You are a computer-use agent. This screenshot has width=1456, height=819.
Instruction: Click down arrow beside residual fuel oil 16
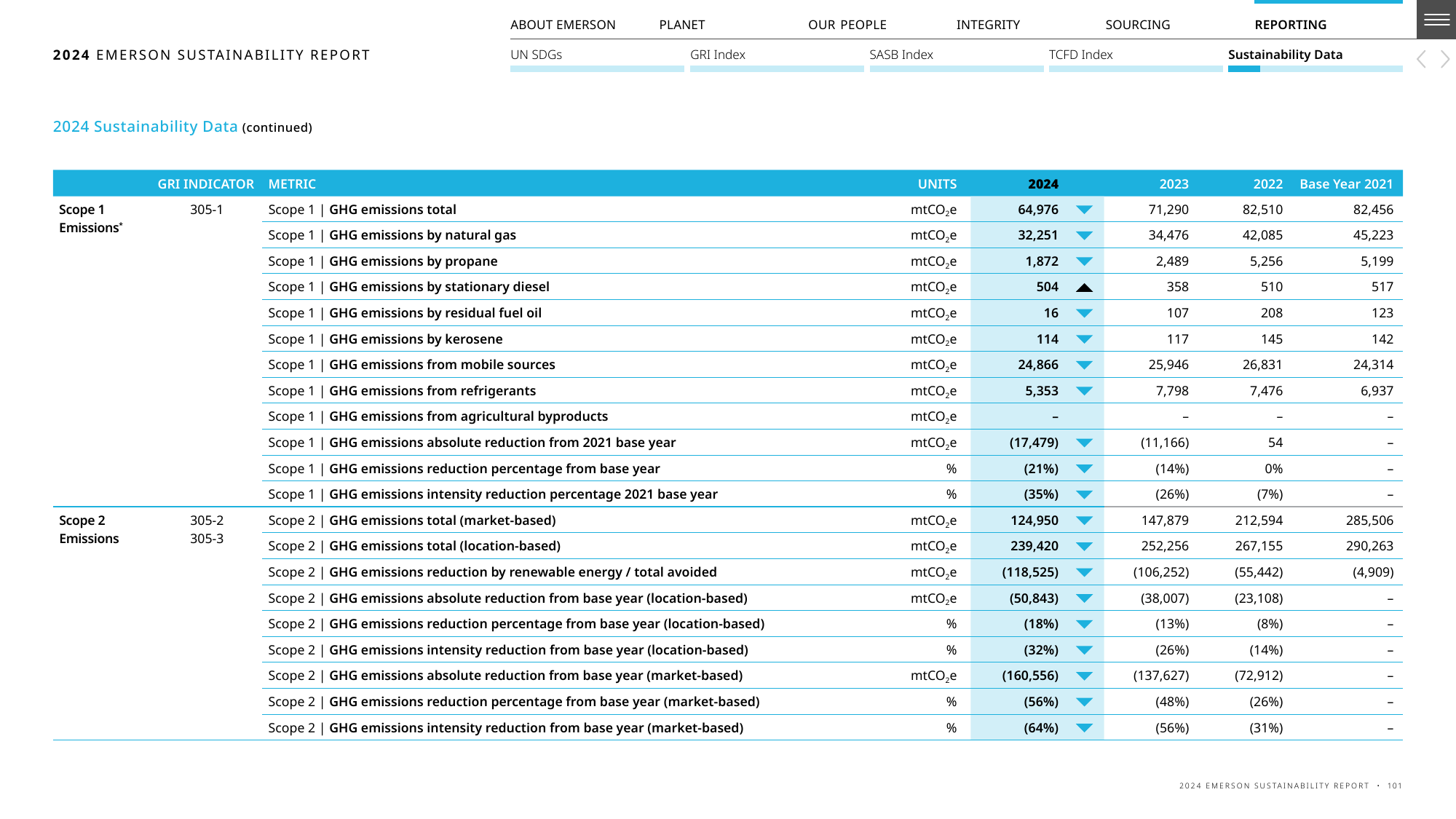click(x=1084, y=313)
